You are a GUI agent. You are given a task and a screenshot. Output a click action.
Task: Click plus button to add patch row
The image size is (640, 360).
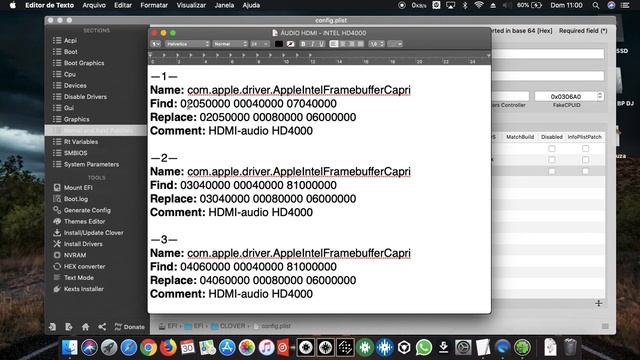pos(598,303)
